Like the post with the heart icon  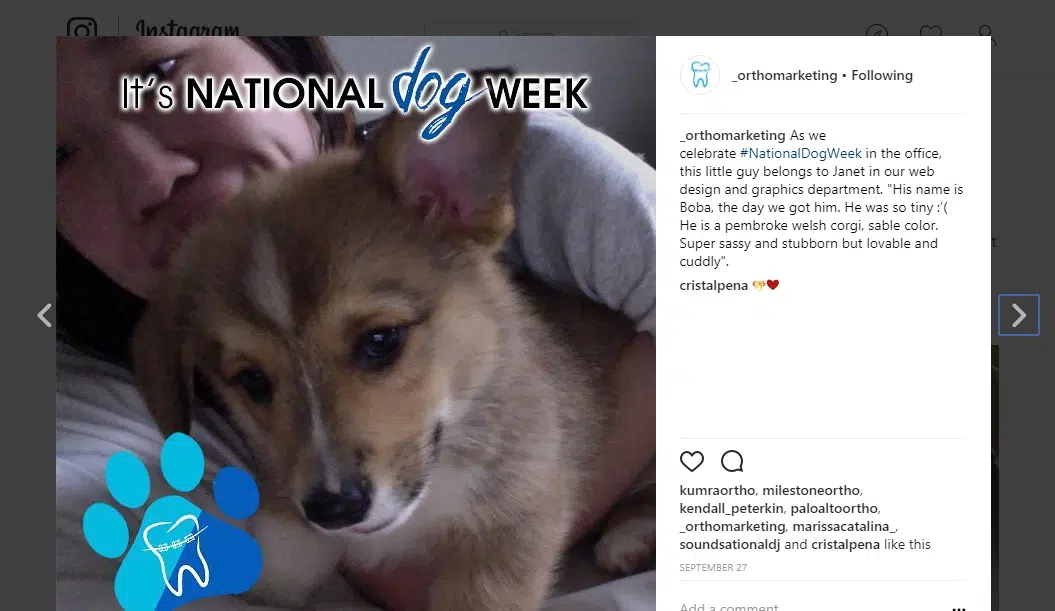click(692, 462)
